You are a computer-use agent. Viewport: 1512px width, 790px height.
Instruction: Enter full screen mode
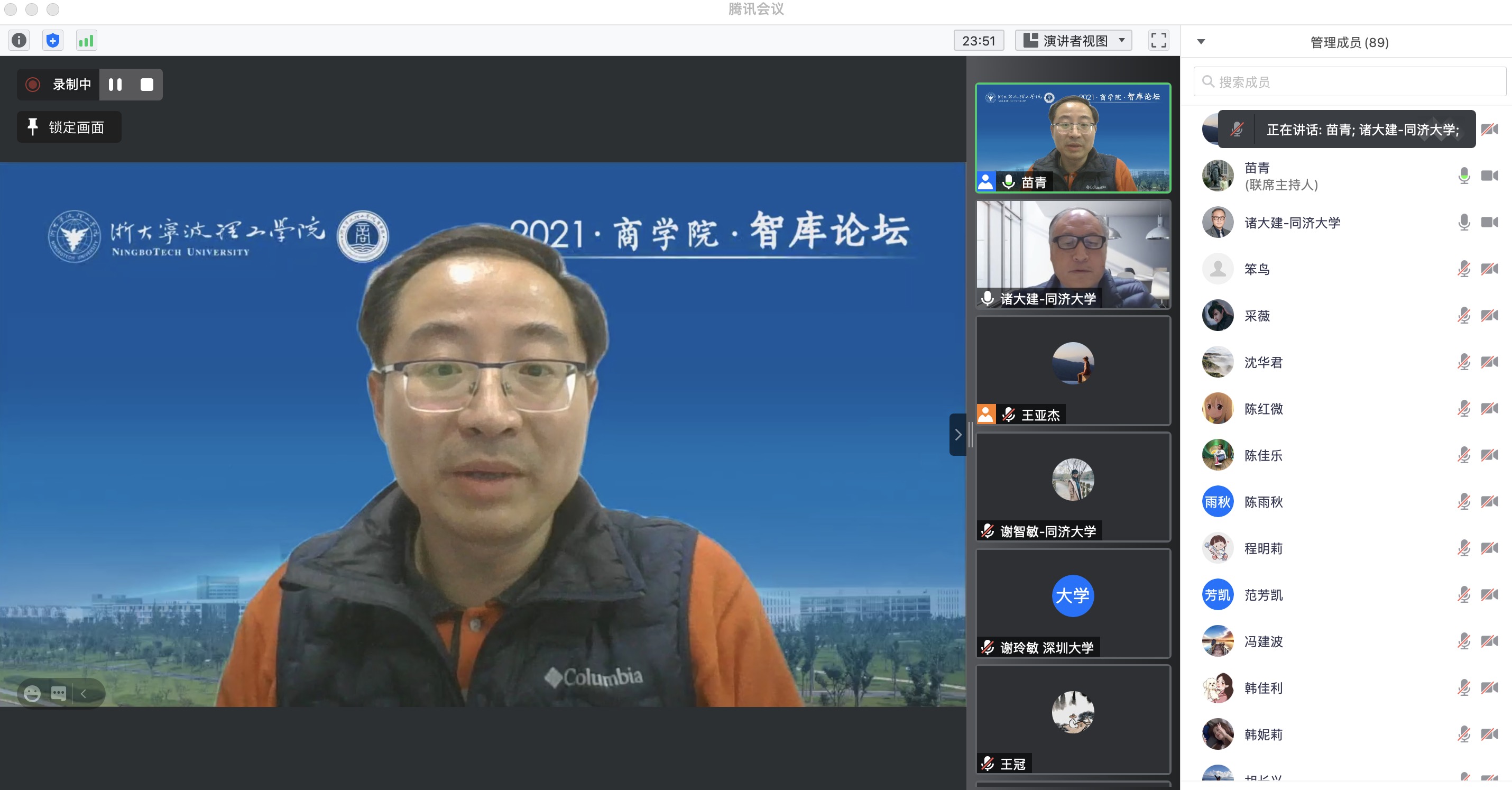[x=1158, y=41]
